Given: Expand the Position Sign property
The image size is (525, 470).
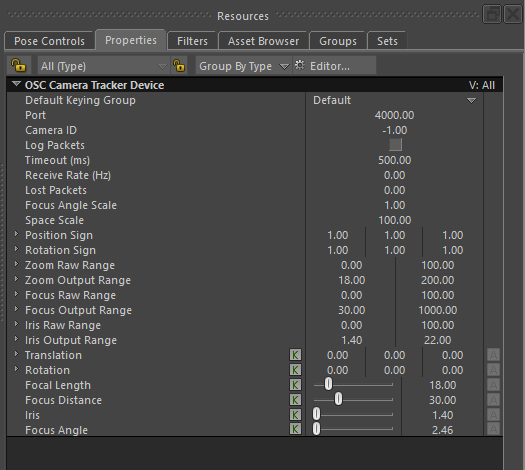Looking at the screenshot, I should pyautogui.click(x=16, y=234).
